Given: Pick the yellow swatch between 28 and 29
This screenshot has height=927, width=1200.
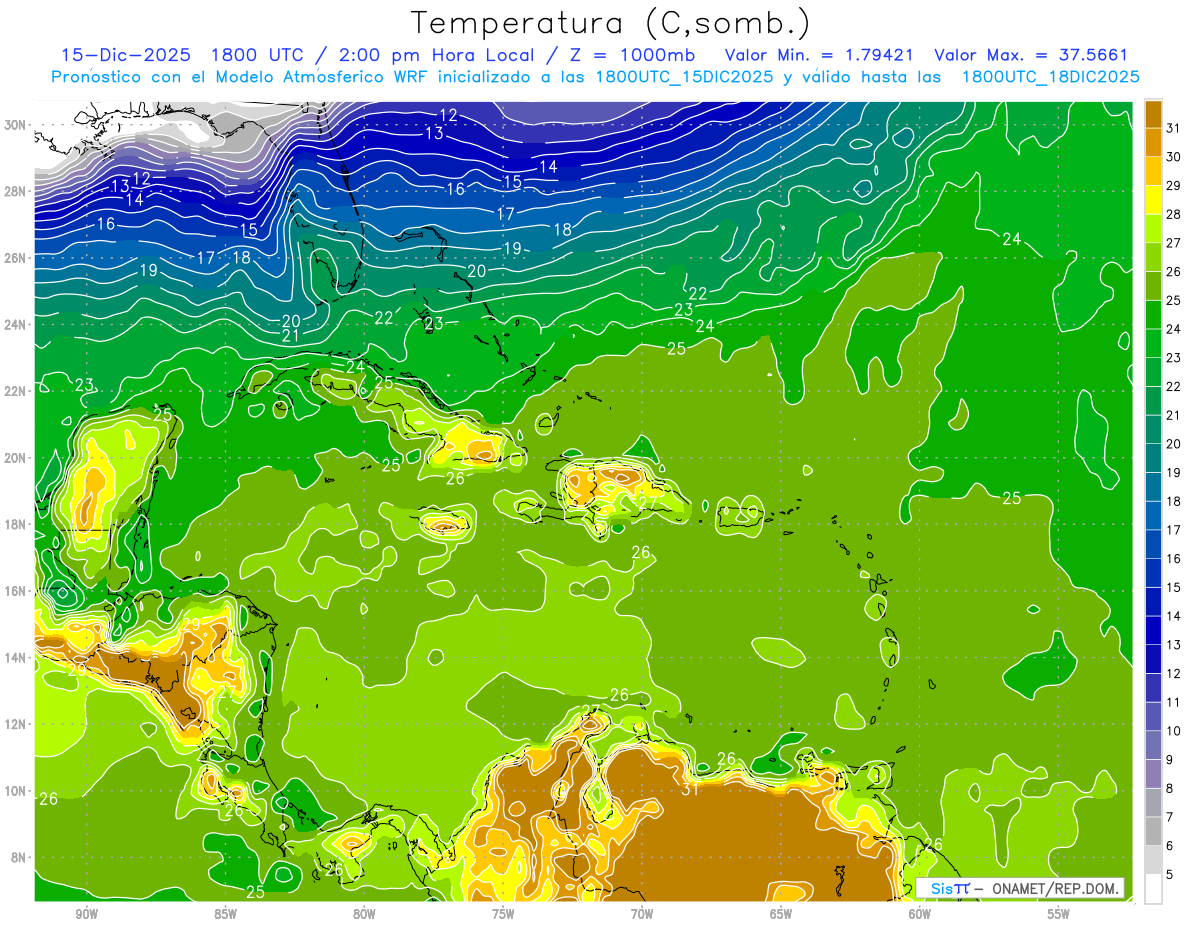Looking at the screenshot, I should tap(1153, 200).
